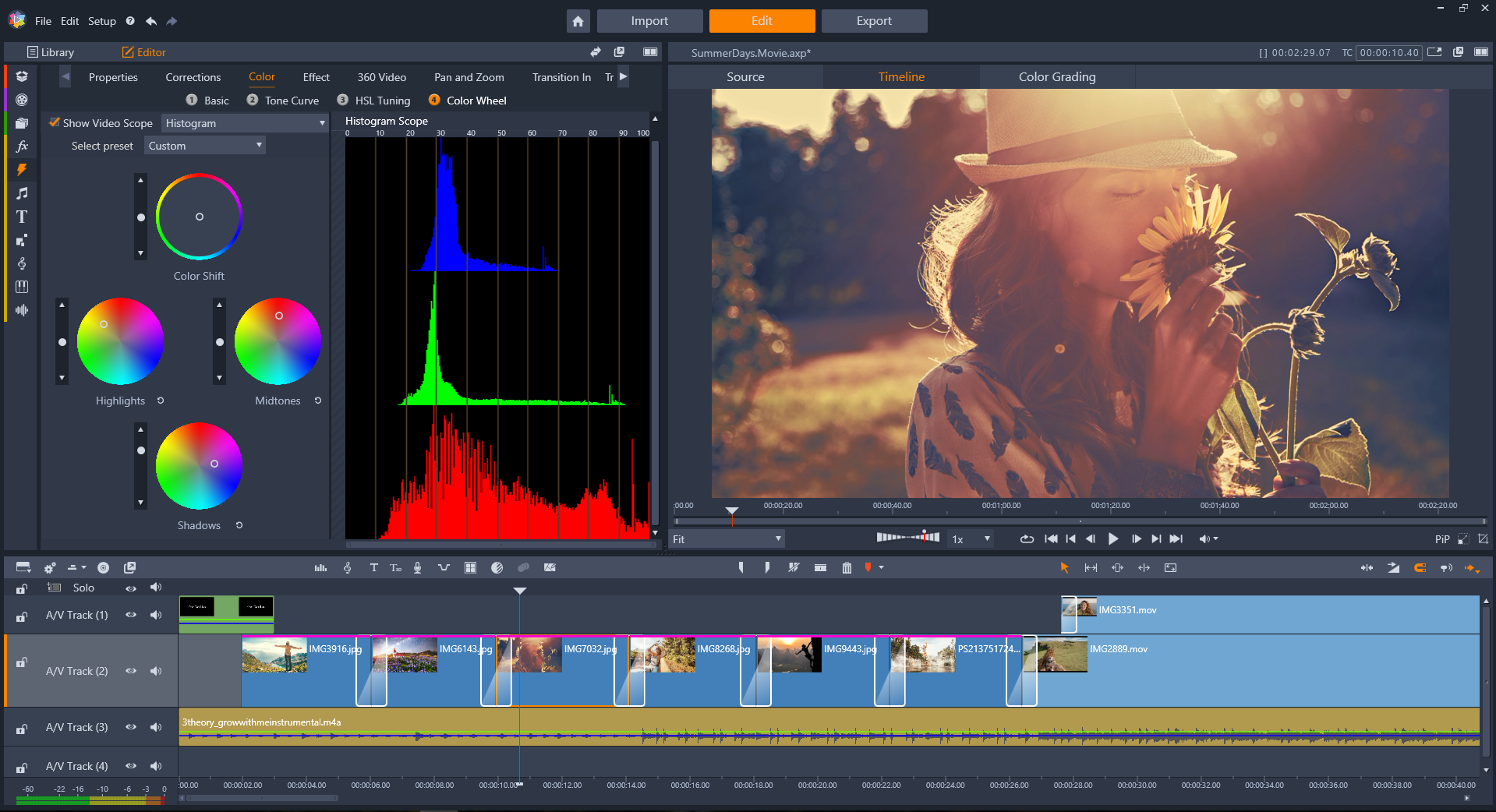The height and width of the screenshot is (812, 1496).
Task: Open the 3D Title editor
Action: click(395, 567)
